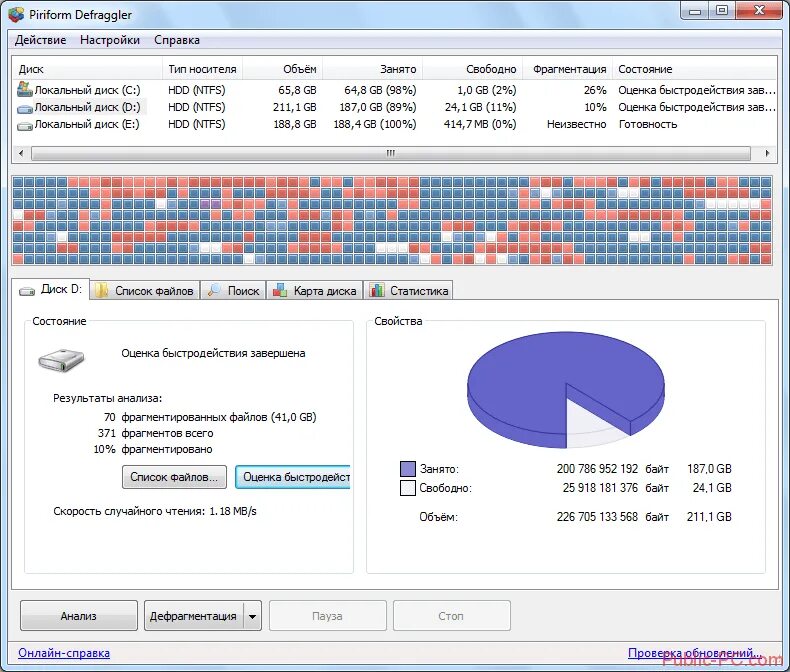Click the bar chart icon on Статистика tab
Screen dimensions: 790x672
click(x=376, y=291)
